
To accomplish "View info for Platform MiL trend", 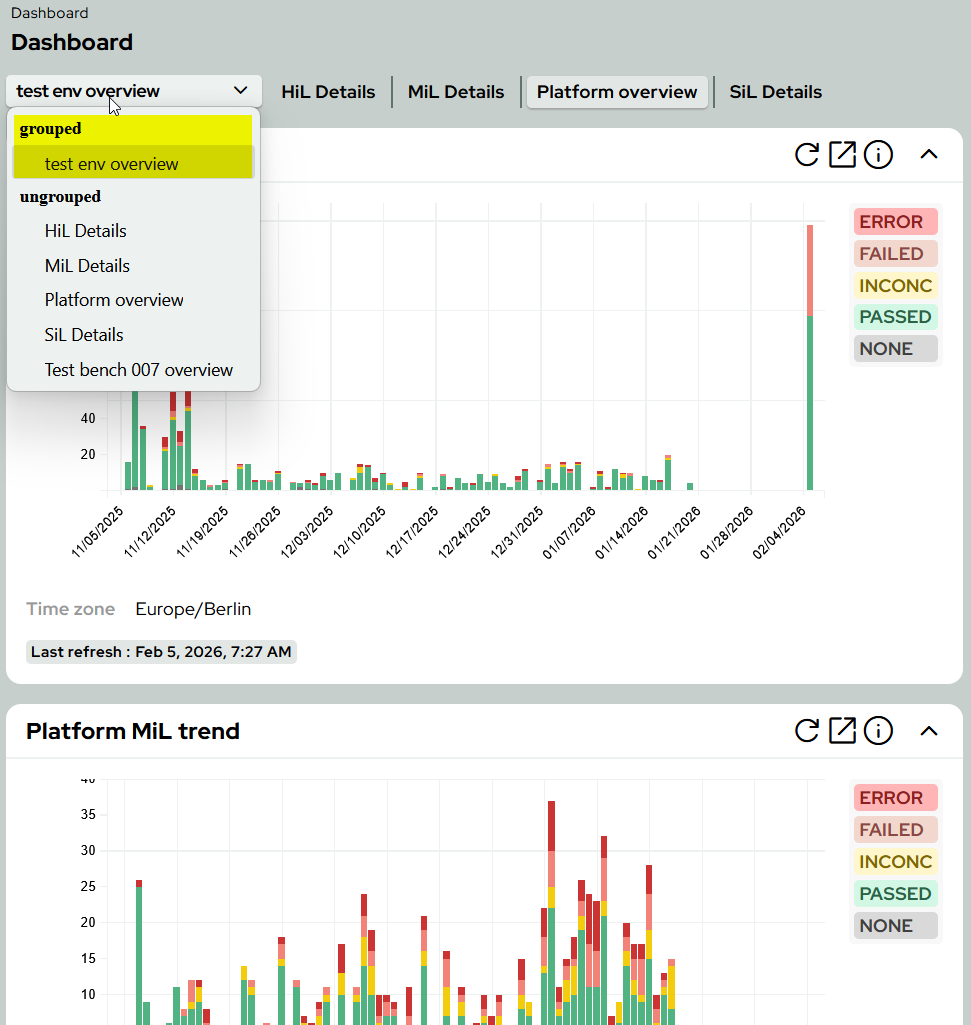I will pyautogui.click(x=878, y=731).
